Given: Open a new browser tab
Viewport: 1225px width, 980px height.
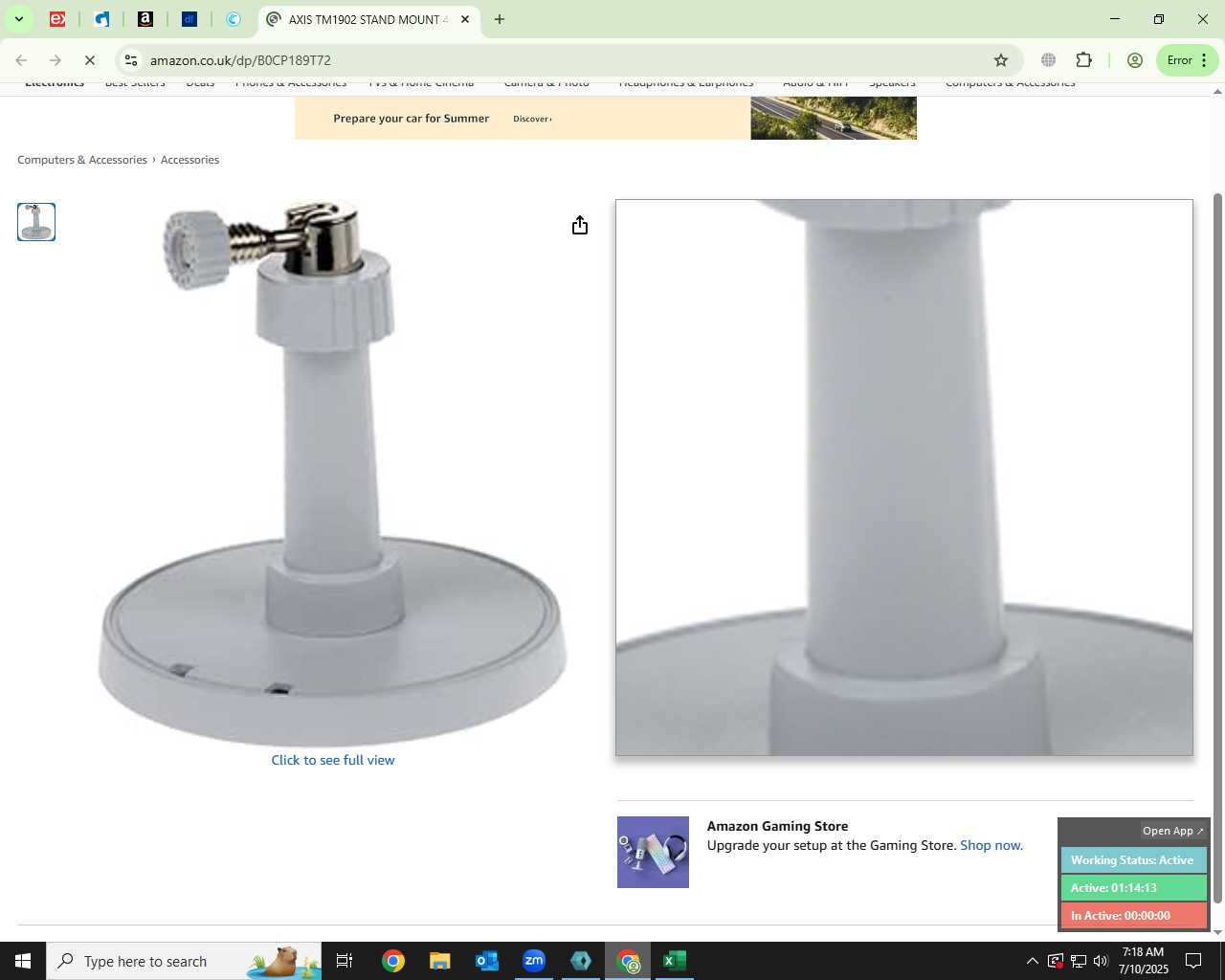Looking at the screenshot, I should 499,19.
